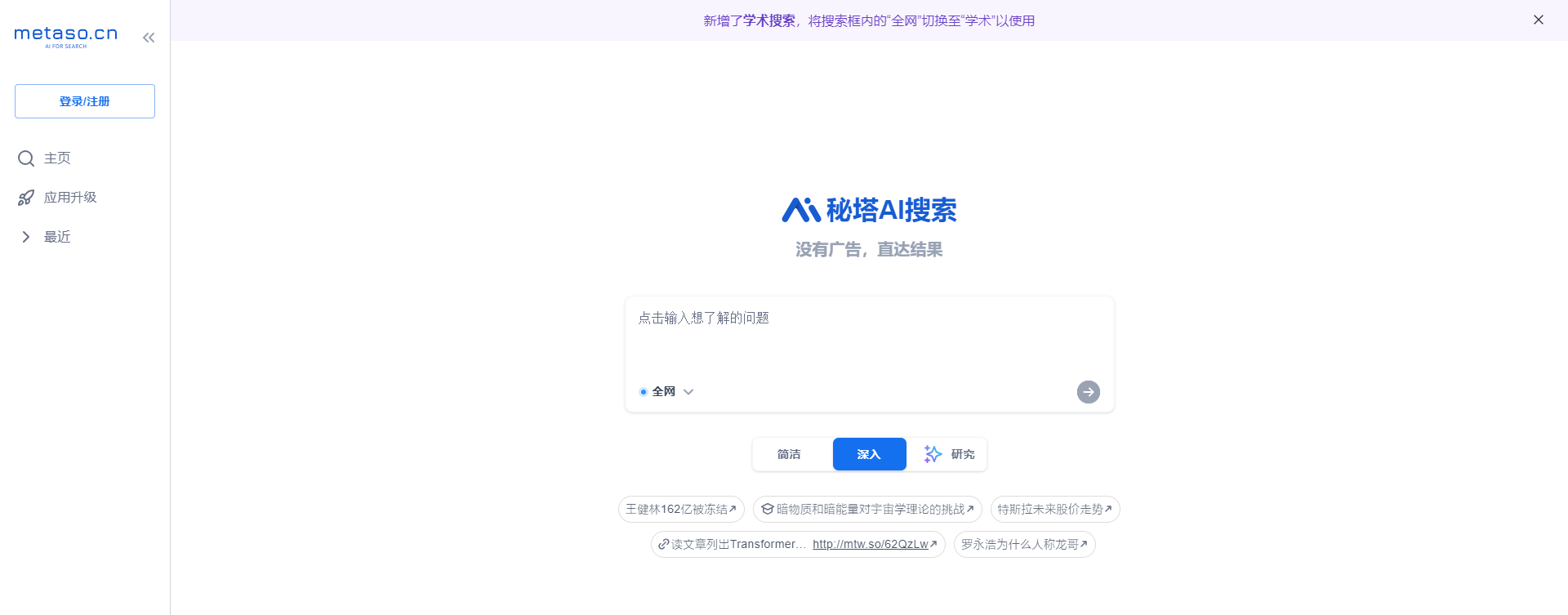
Task: Close the 学术搜索 announcement banner
Action: click(1539, 20)
